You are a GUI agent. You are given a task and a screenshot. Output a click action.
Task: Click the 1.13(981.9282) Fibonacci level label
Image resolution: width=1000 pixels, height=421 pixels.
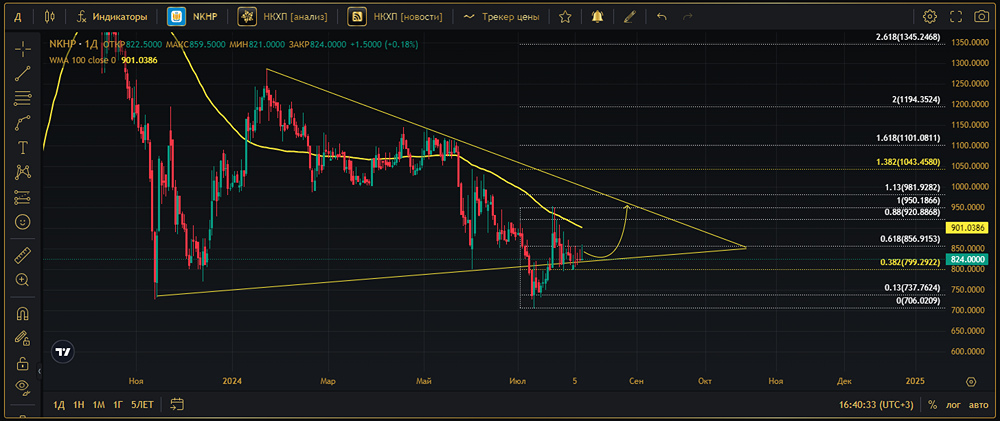[911, 188]
